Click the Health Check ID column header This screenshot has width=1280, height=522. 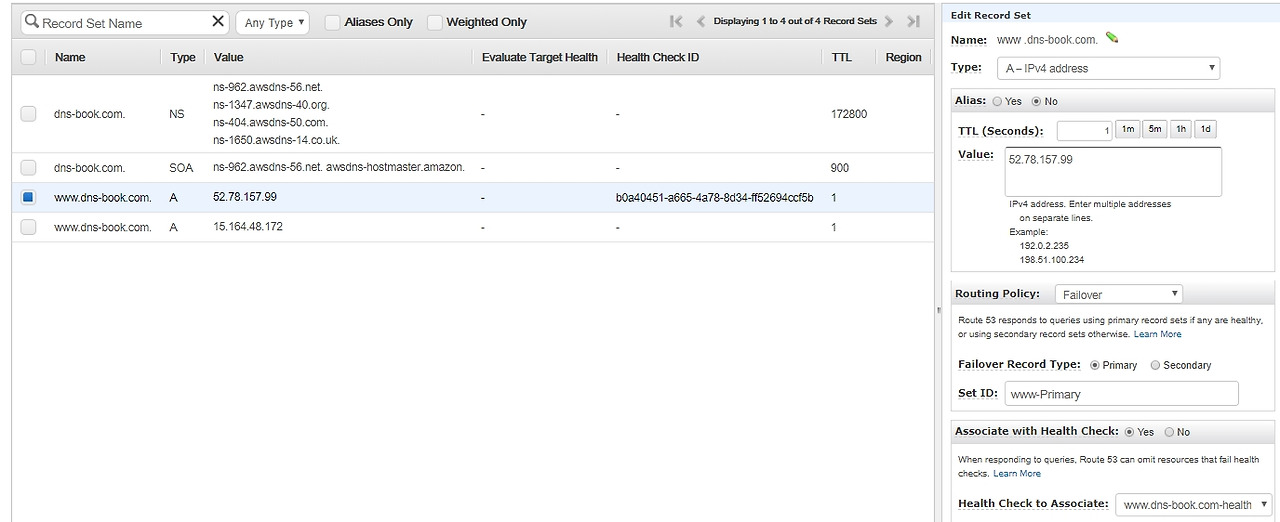657,57
